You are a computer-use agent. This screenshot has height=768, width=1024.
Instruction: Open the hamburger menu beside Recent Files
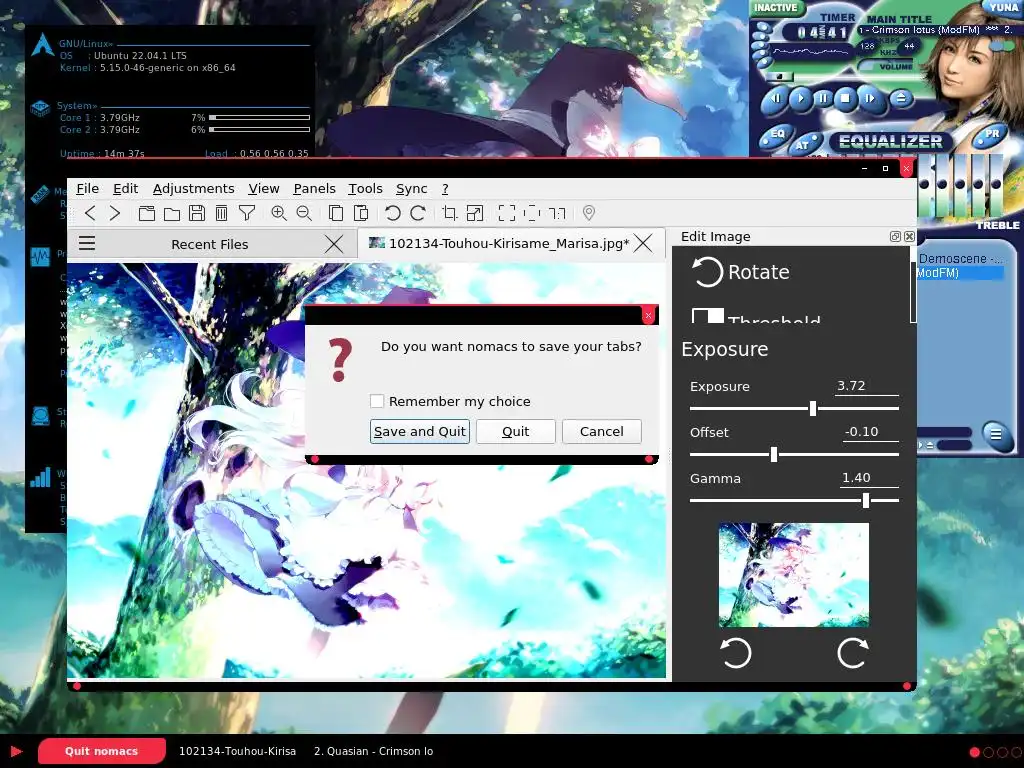(x=87, y=244)
